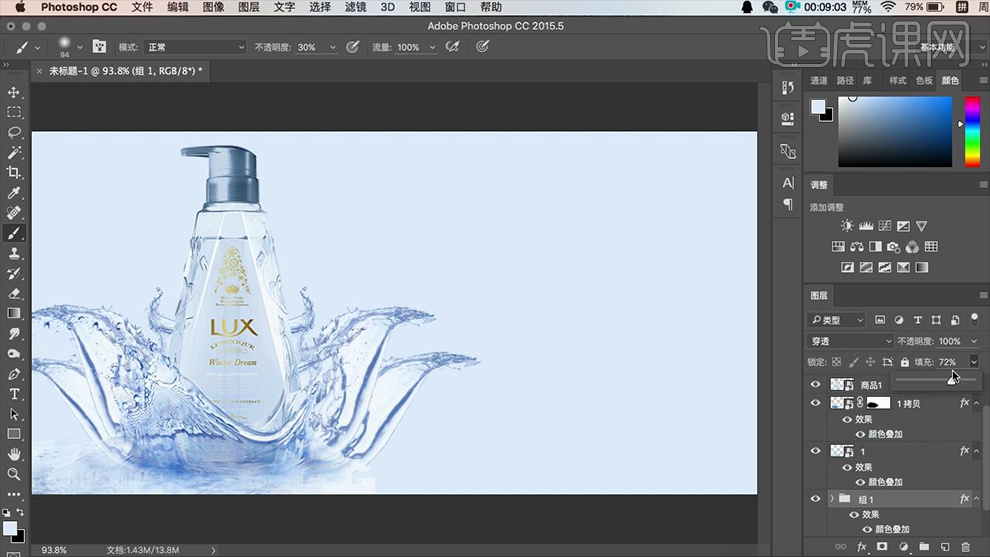This screenshot has height=557, width=990.
Task: Select the History Brush tool
Action: (14, 273)
